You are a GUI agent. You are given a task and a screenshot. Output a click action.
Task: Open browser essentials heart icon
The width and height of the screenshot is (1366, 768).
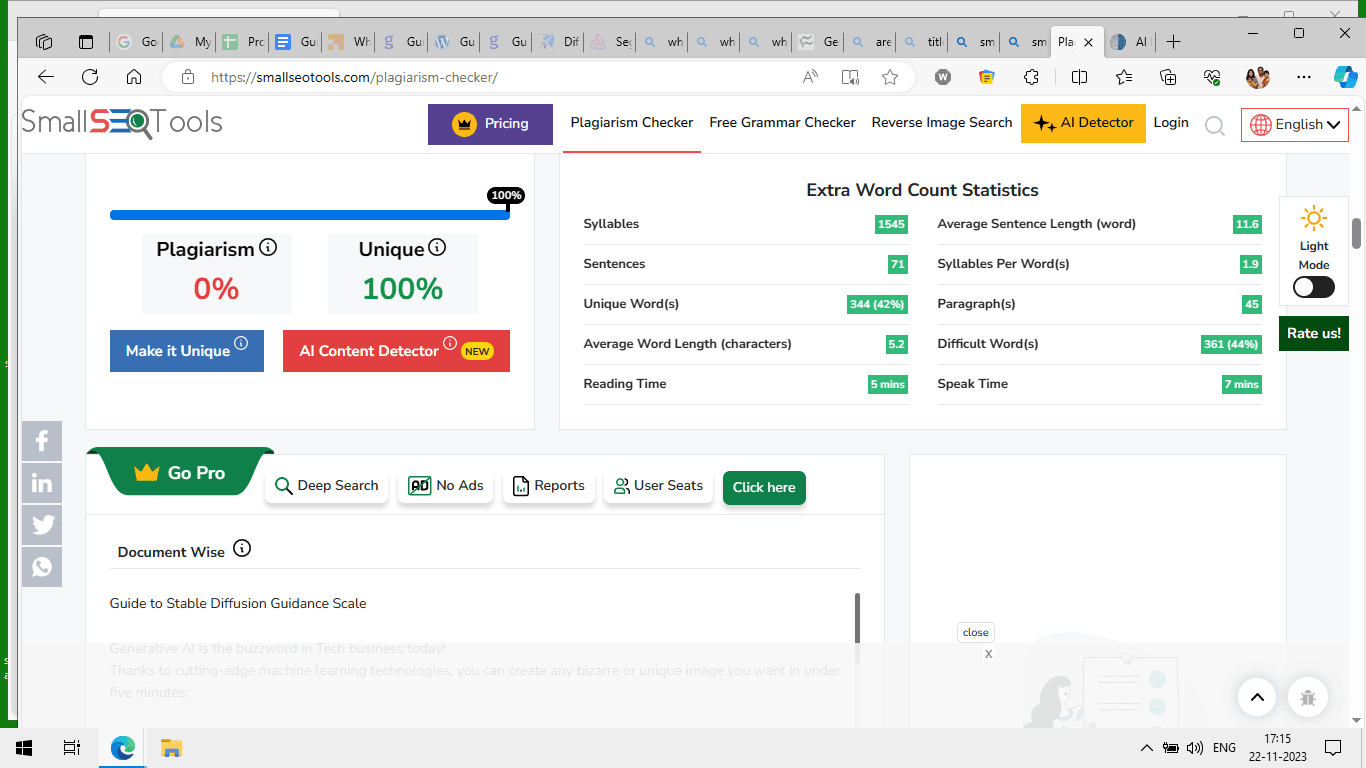click(x=1212, y=77)
